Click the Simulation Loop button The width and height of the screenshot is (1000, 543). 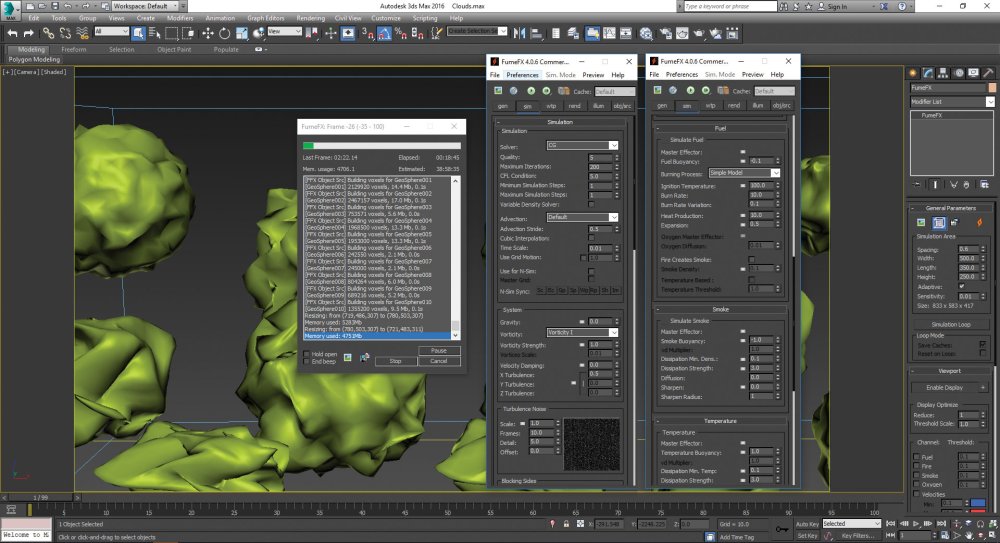coord(950,324)
